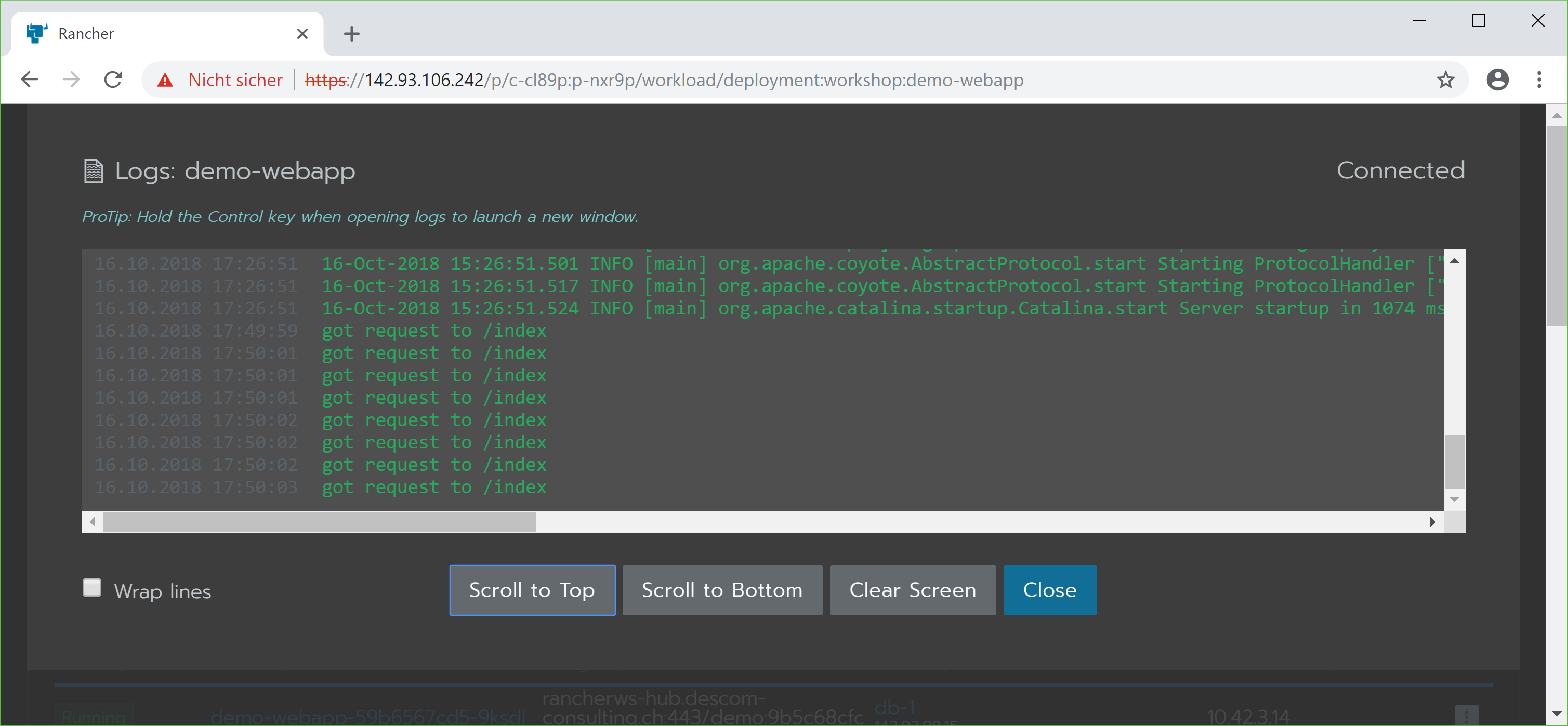This screenshot has height=726, width=1568.
Task: Click the Rancher favicon in the tab
Action: click(37, 33)
